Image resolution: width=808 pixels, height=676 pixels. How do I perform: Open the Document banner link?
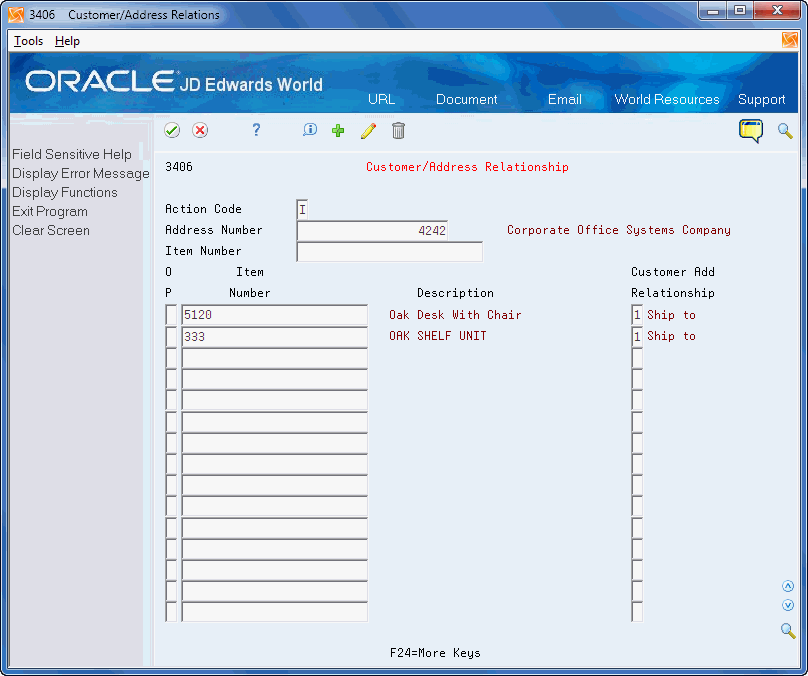(x=466, y=99)
